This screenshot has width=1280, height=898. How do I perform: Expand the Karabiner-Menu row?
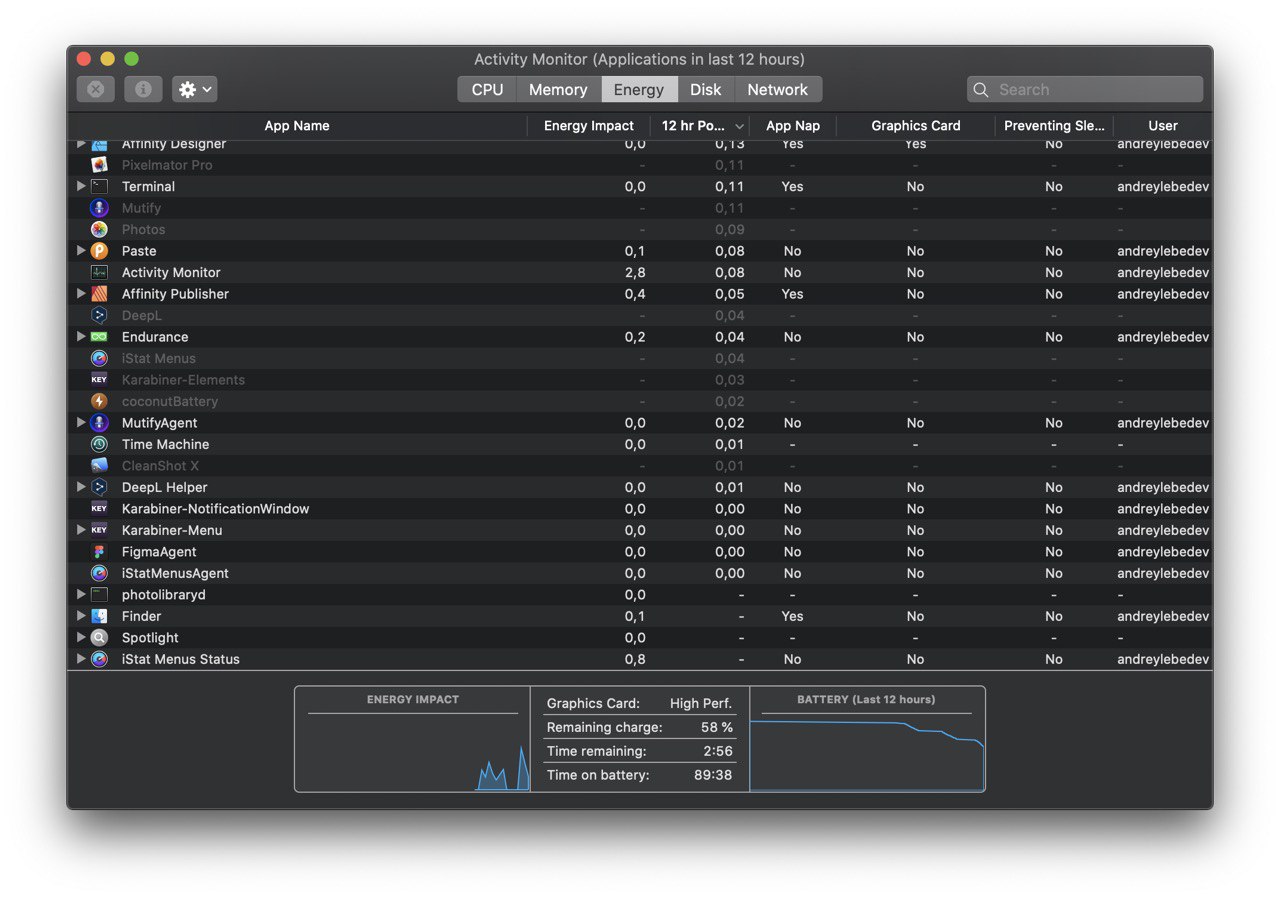coord(81,530)
